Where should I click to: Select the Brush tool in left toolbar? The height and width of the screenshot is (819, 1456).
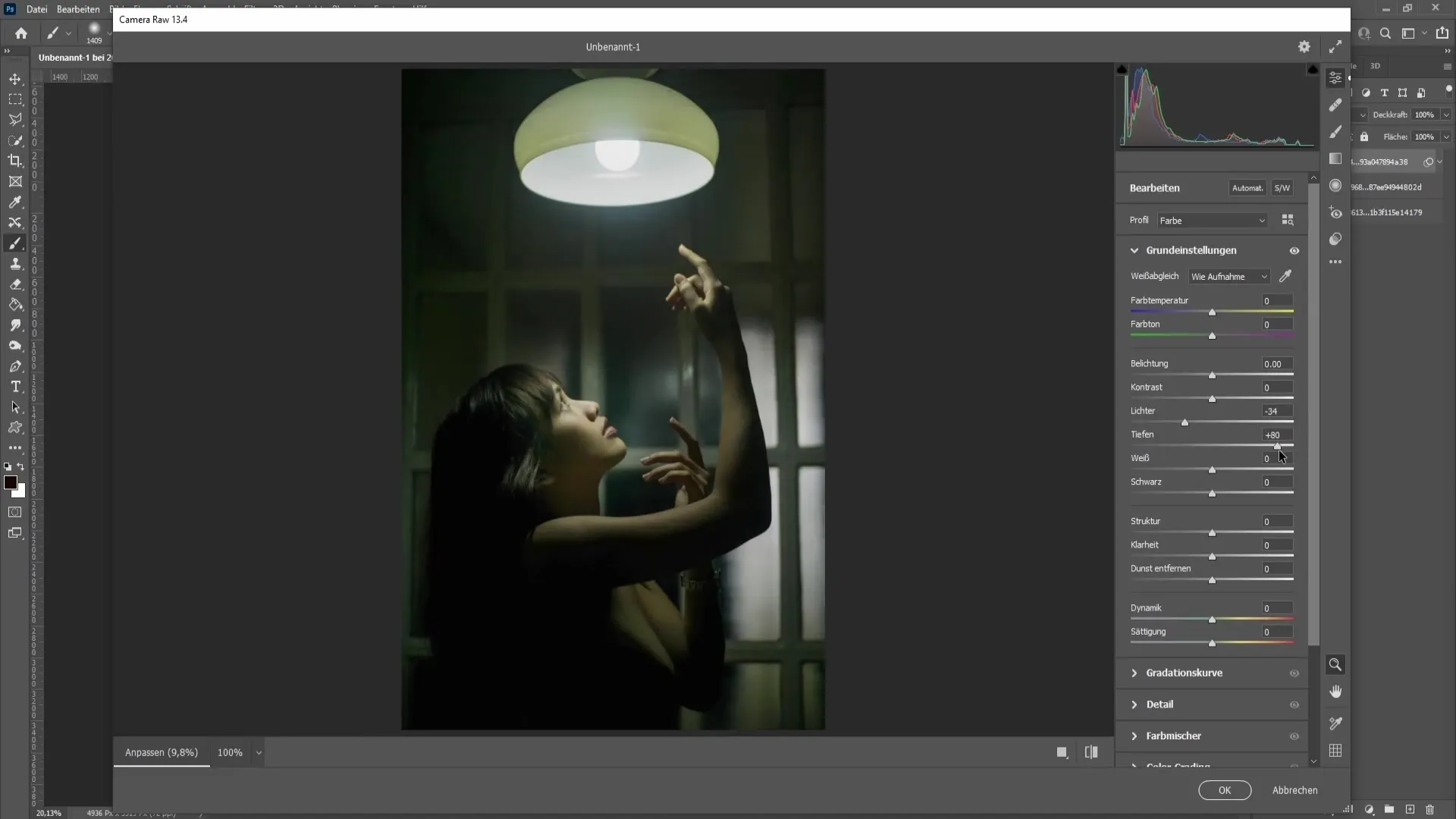pyautogui.click(x=15, y=243)
